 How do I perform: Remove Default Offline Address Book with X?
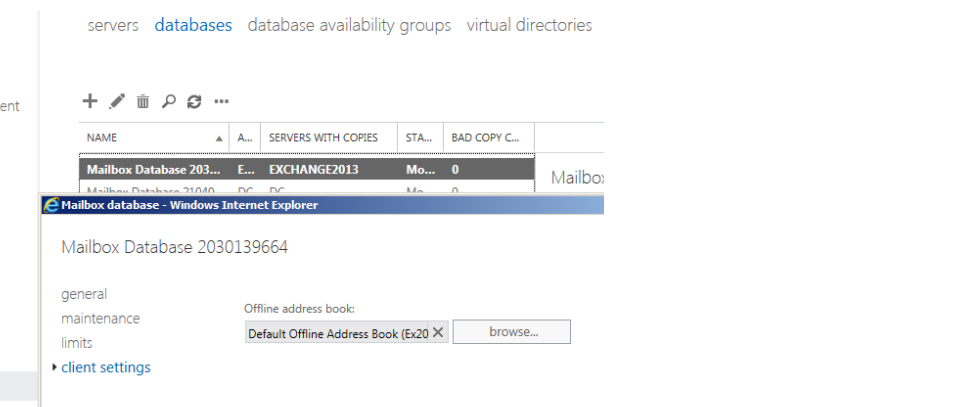(438, 333)
